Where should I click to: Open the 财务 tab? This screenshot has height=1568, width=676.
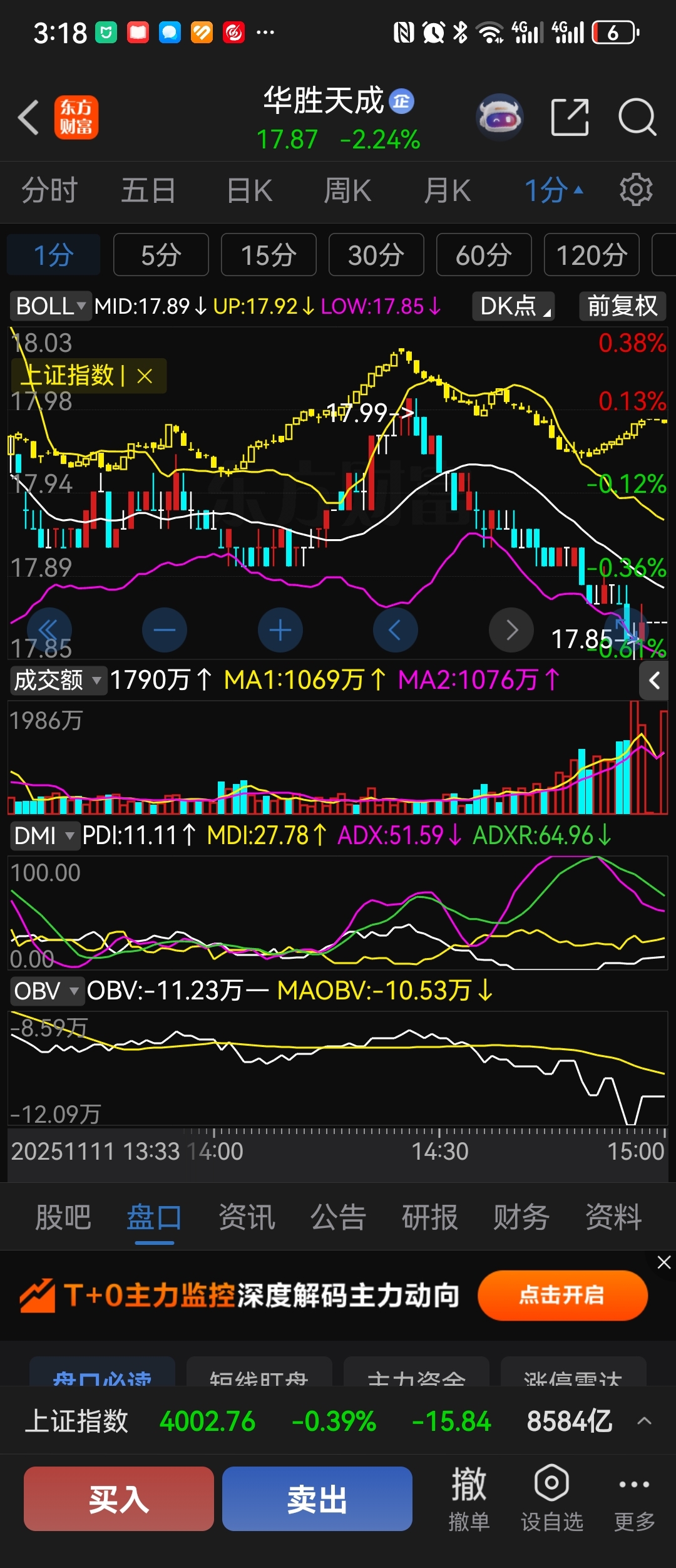521,1217
